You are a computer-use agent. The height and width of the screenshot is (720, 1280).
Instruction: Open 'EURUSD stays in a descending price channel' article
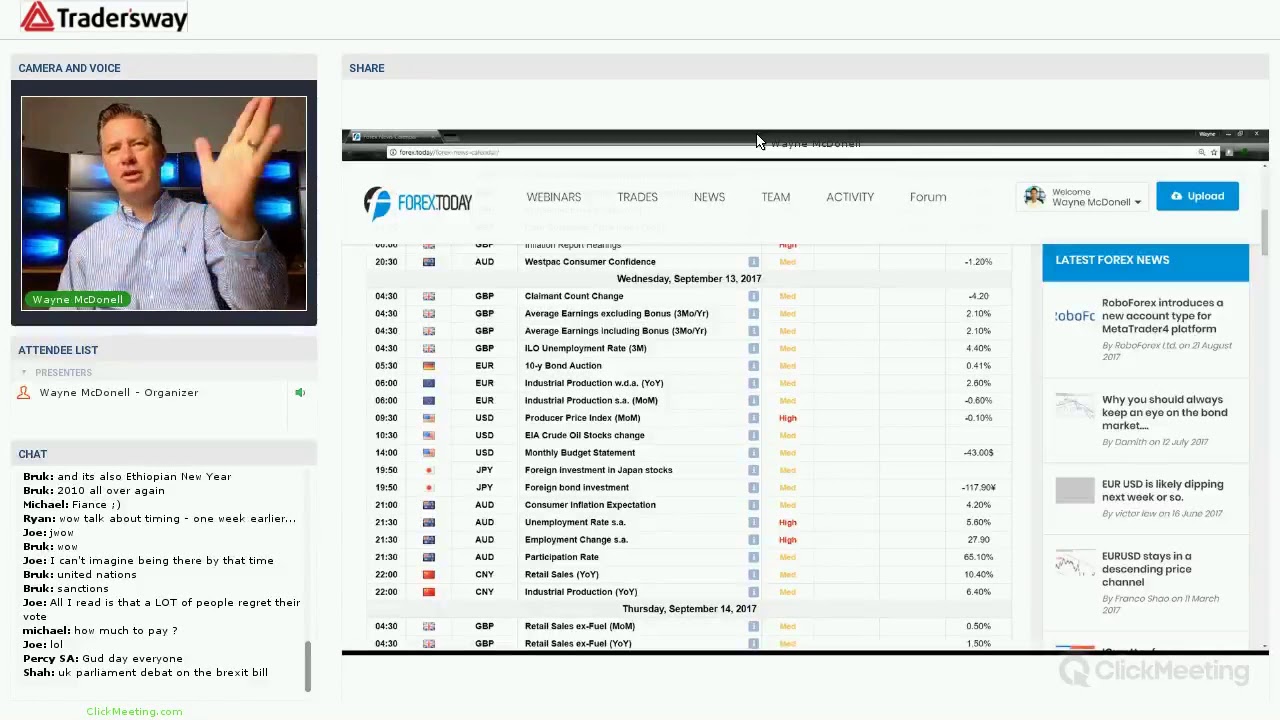pos(1147,569)
